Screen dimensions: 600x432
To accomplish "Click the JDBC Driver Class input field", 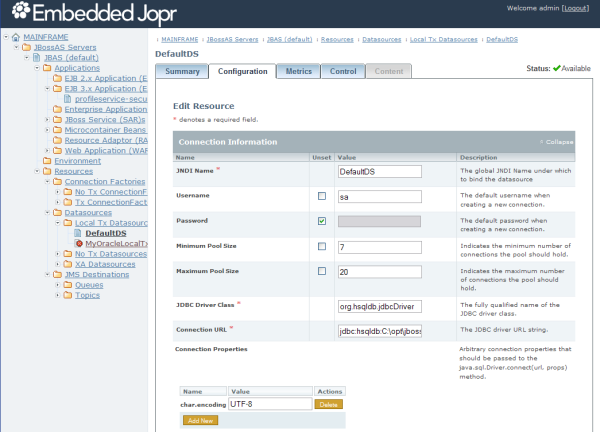I will coord(380,306).
